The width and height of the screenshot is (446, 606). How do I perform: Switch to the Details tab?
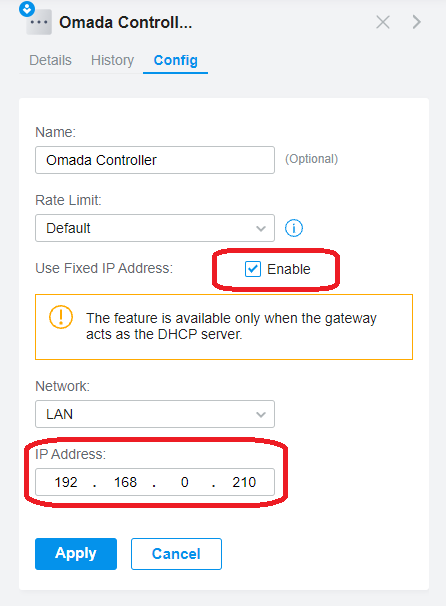(x=50, y=60)
